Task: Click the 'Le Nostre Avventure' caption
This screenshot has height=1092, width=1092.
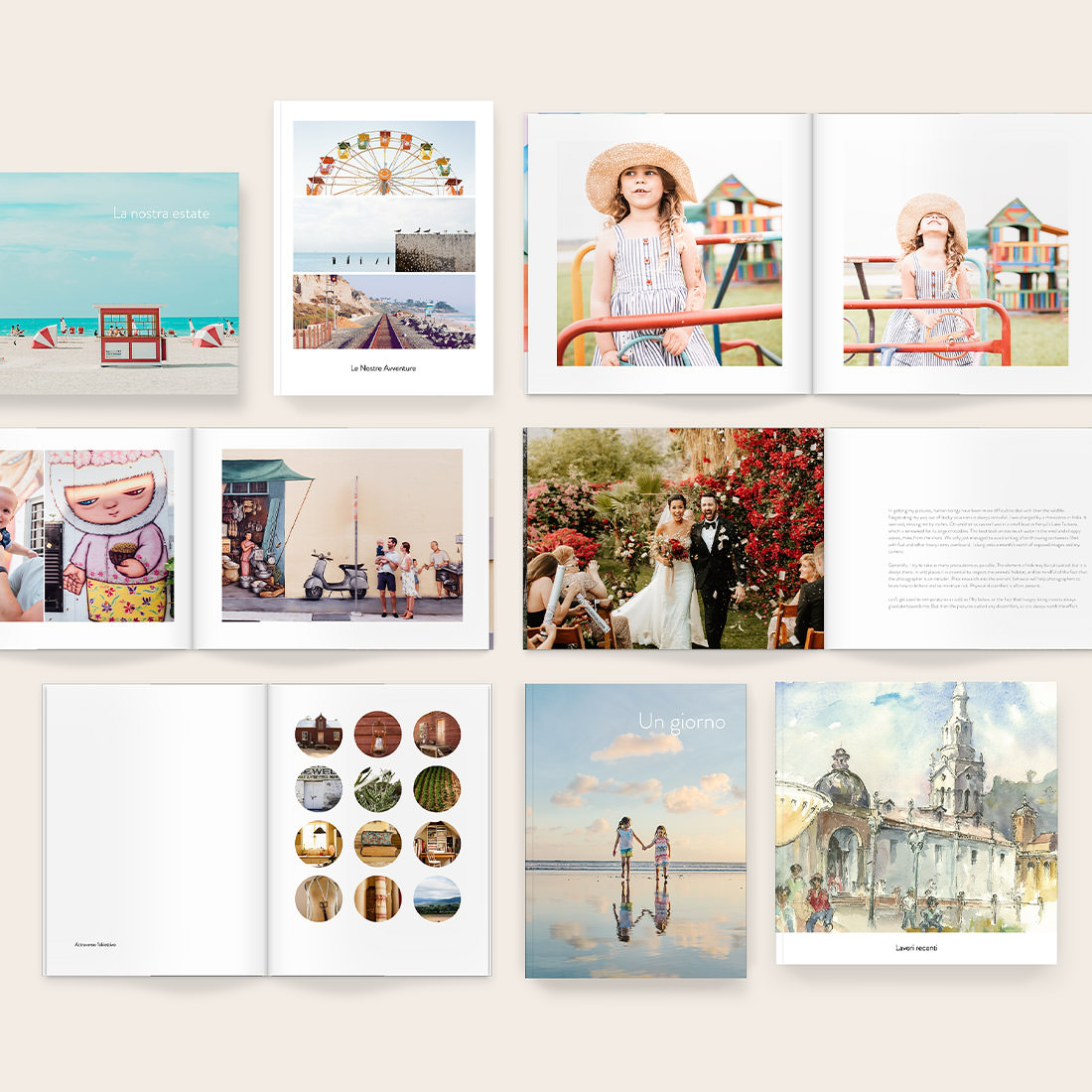Action: [383, 368]
